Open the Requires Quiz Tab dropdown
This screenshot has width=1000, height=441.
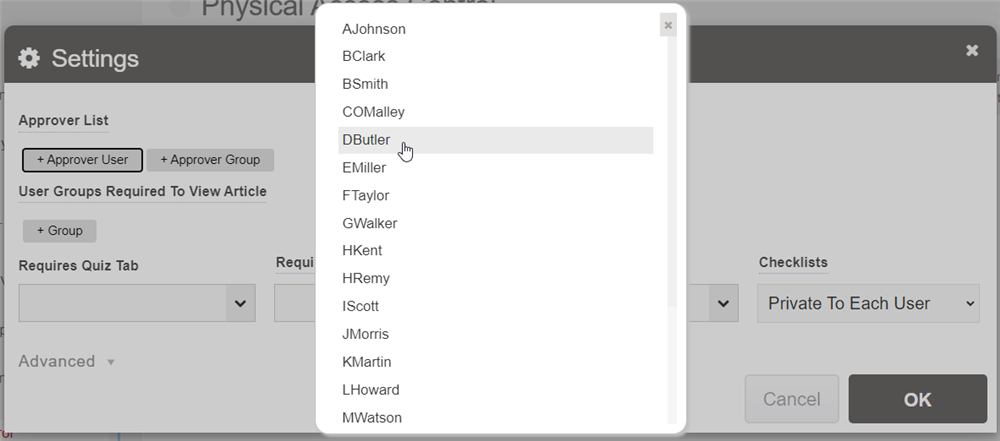(x=136, y=303)
